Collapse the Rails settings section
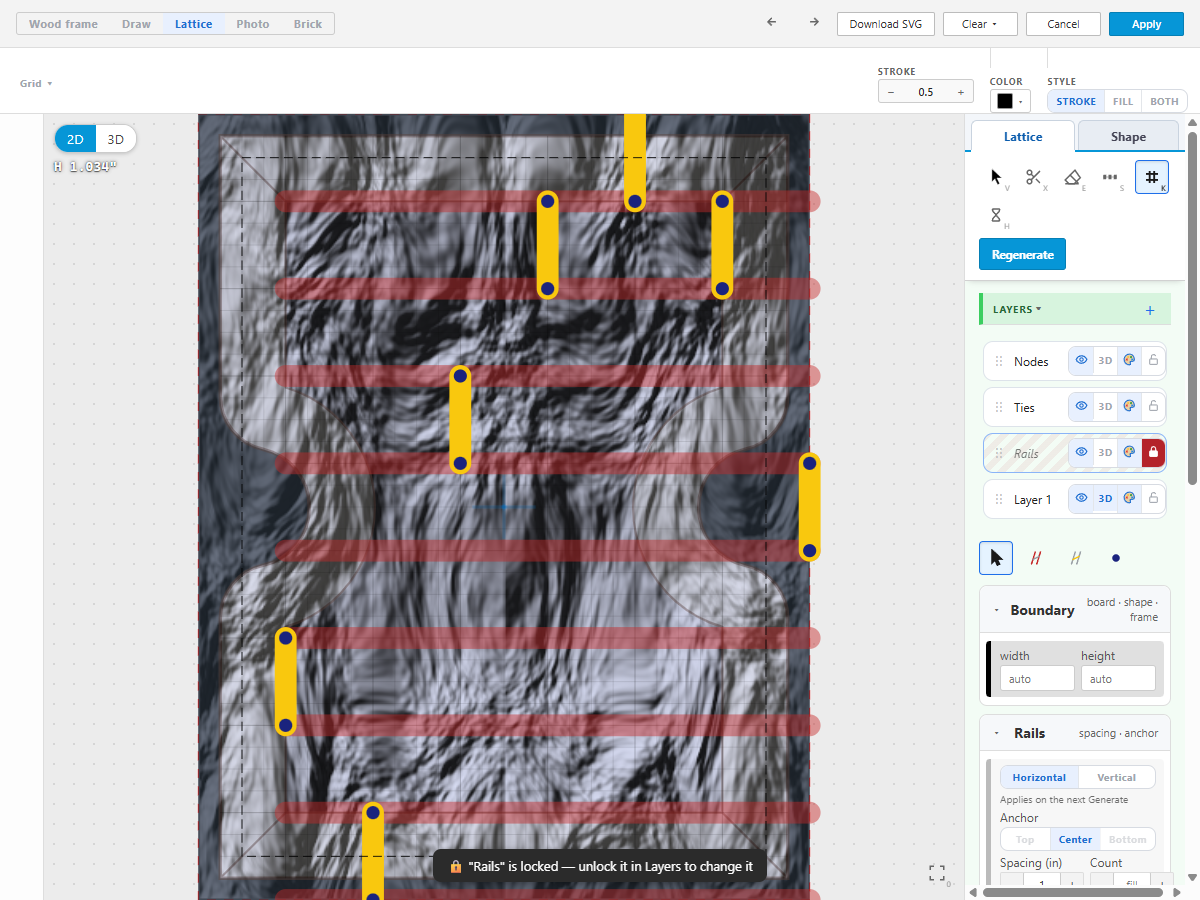The image size is (1200, 900). (996, 733)
